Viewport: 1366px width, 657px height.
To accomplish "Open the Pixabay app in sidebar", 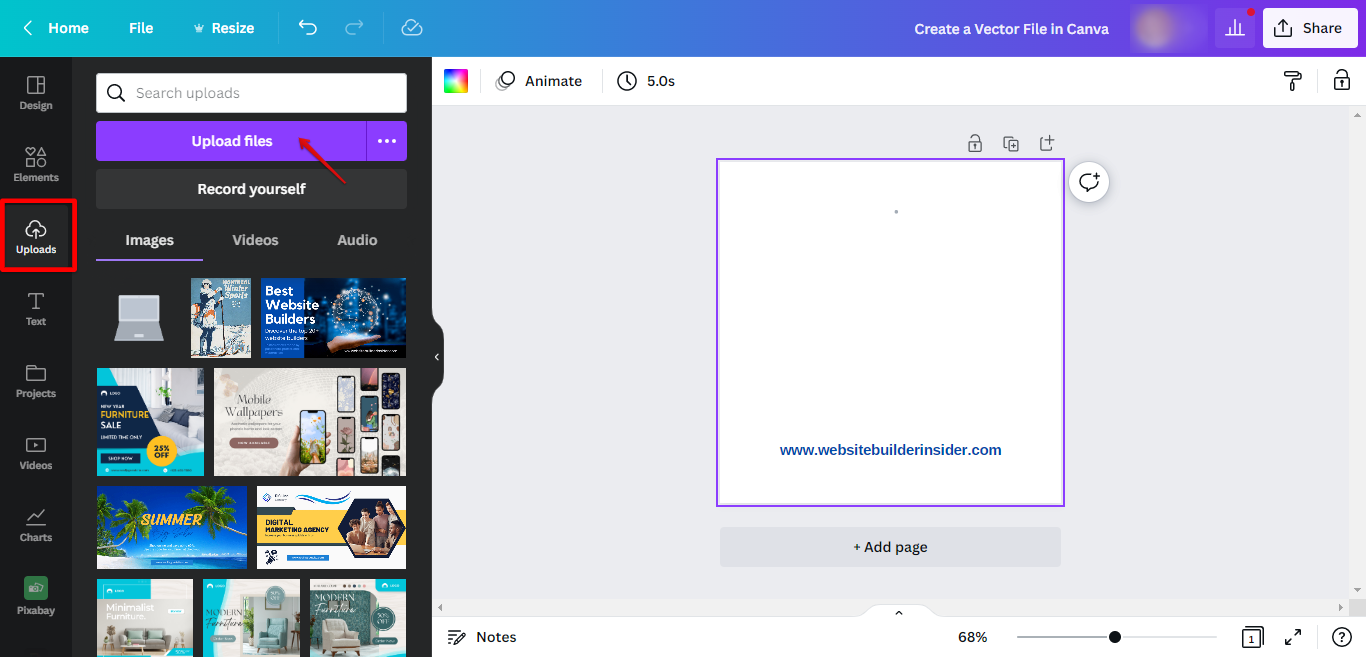I will [x=36, y=597].
